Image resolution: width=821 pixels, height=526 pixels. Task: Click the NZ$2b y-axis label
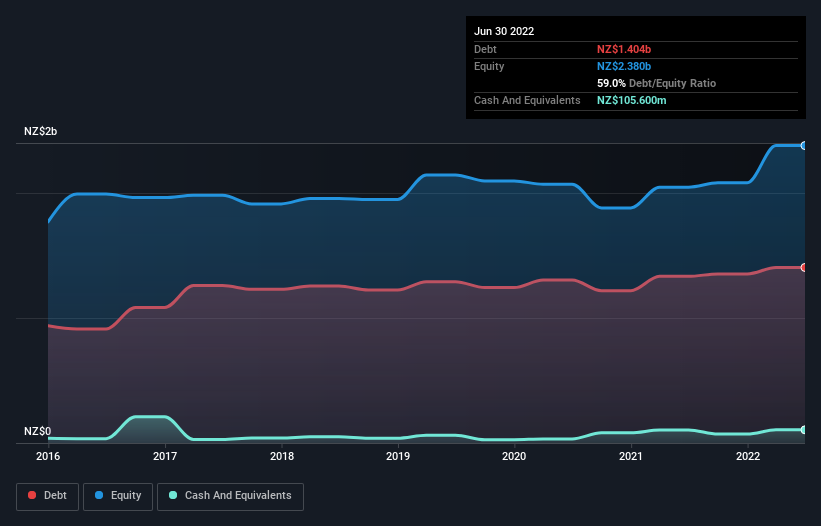(40, 131)
